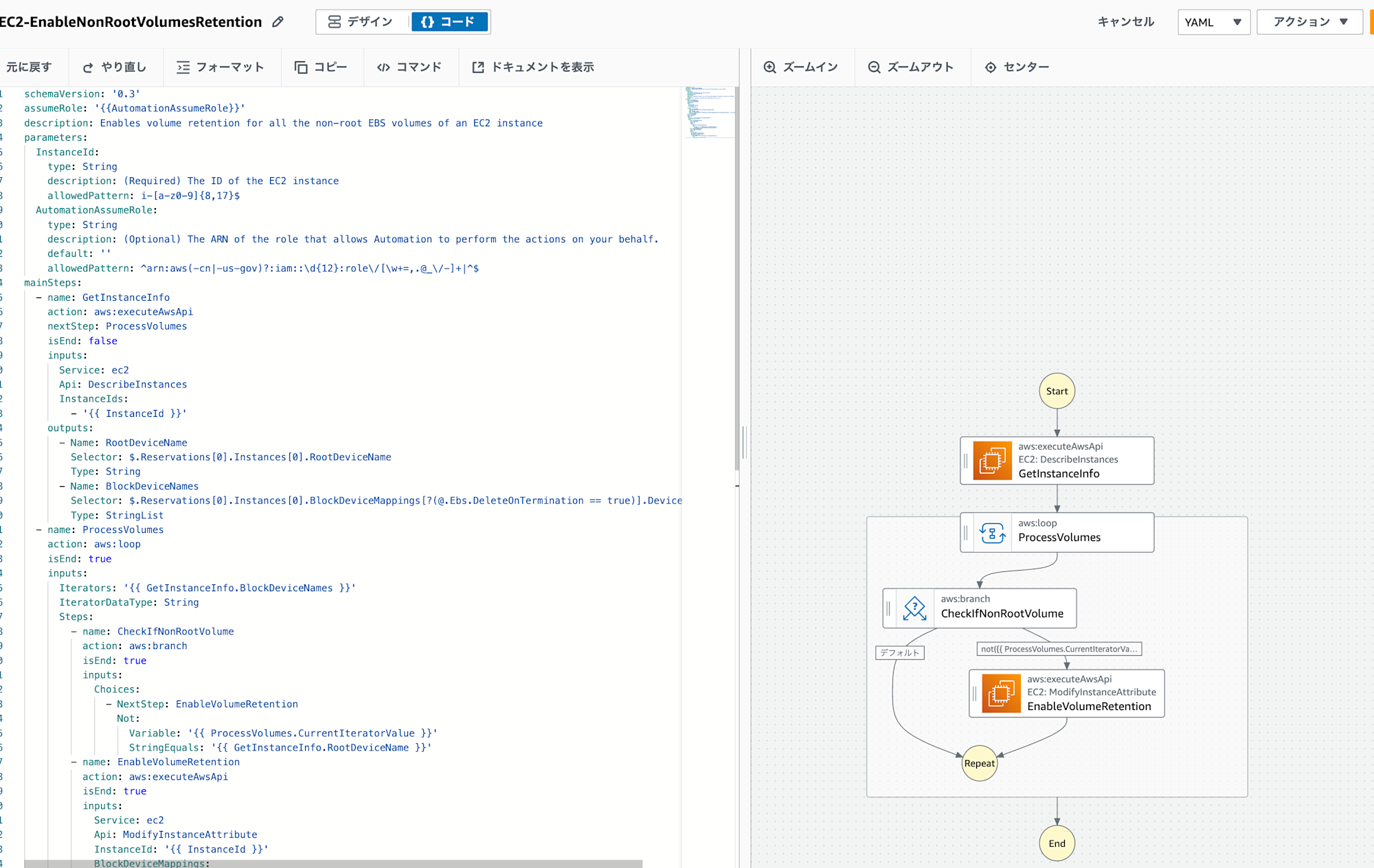The width and height of the screenshot is (1374, 868).
Task: Click the コピー copy icon
Action: coord(301,67)
